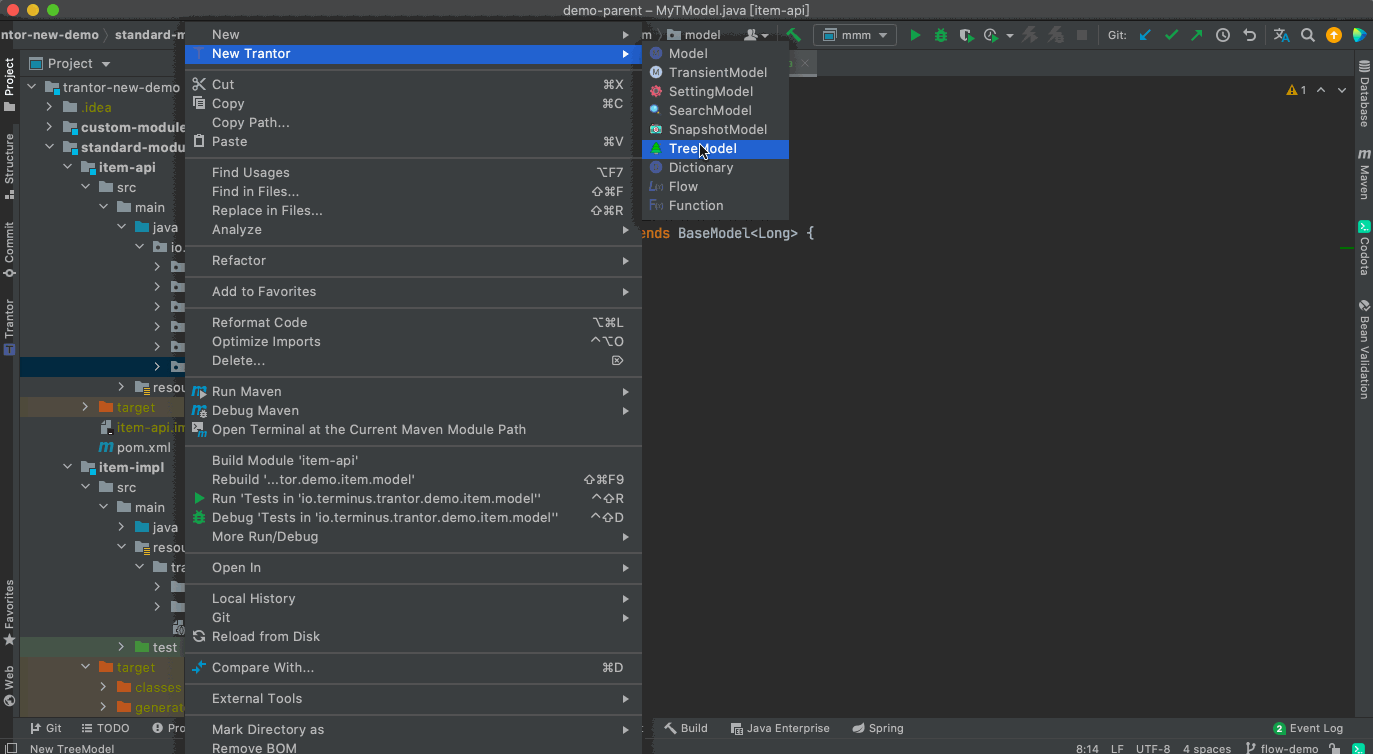The image size is (1373, 754).
Task: Expand the classes folder under target
Action: (x=104, y=687)
